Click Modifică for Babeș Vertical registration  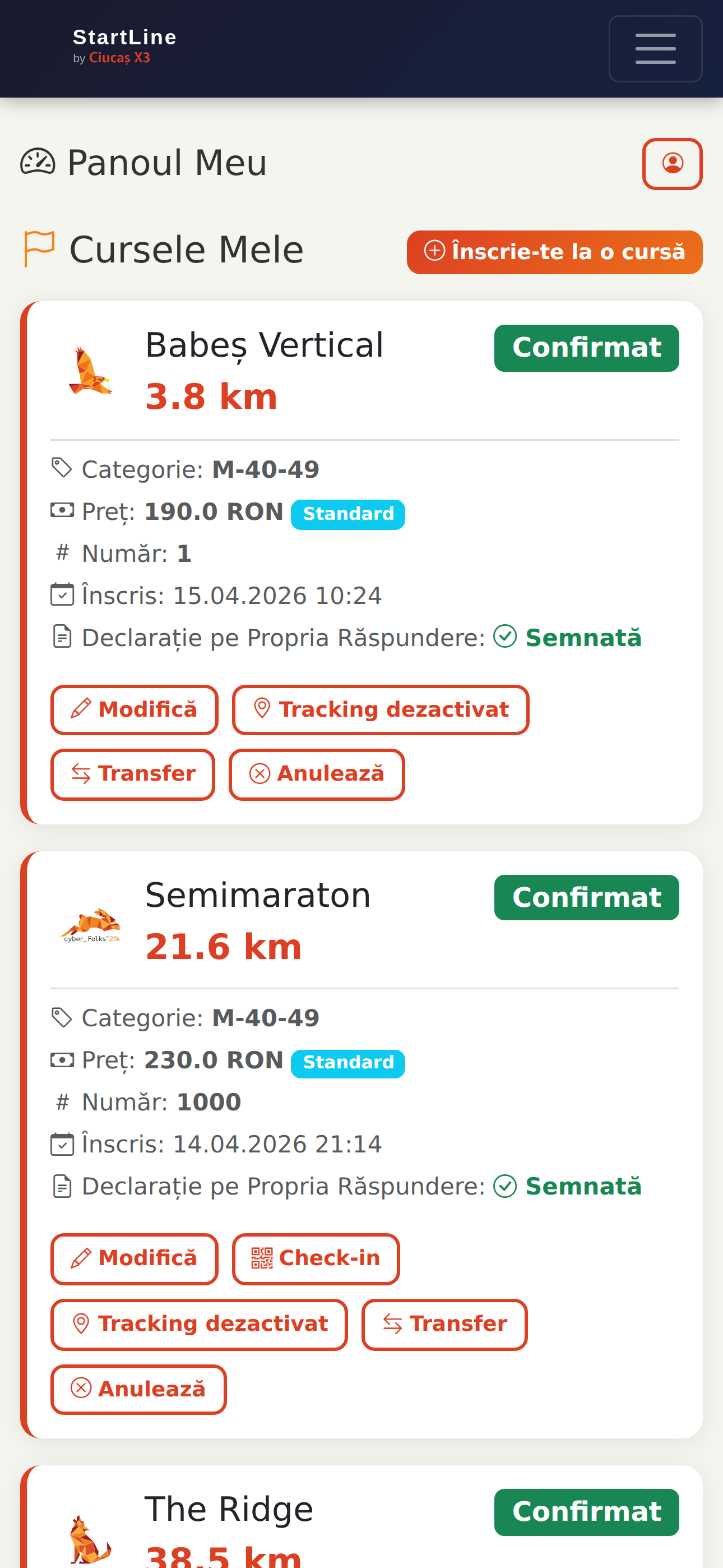point(134,710)
